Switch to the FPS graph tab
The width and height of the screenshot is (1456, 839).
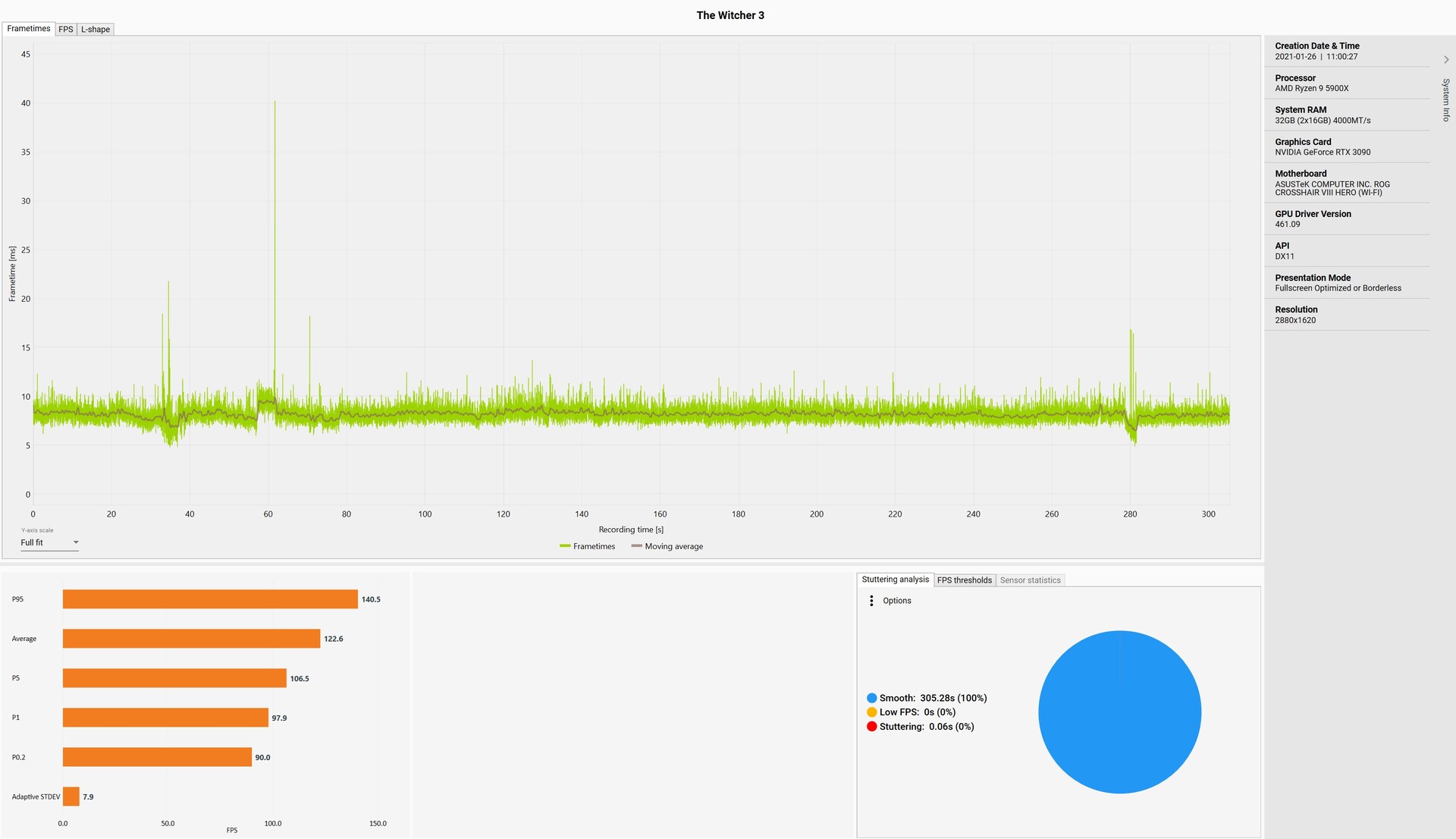66,30
